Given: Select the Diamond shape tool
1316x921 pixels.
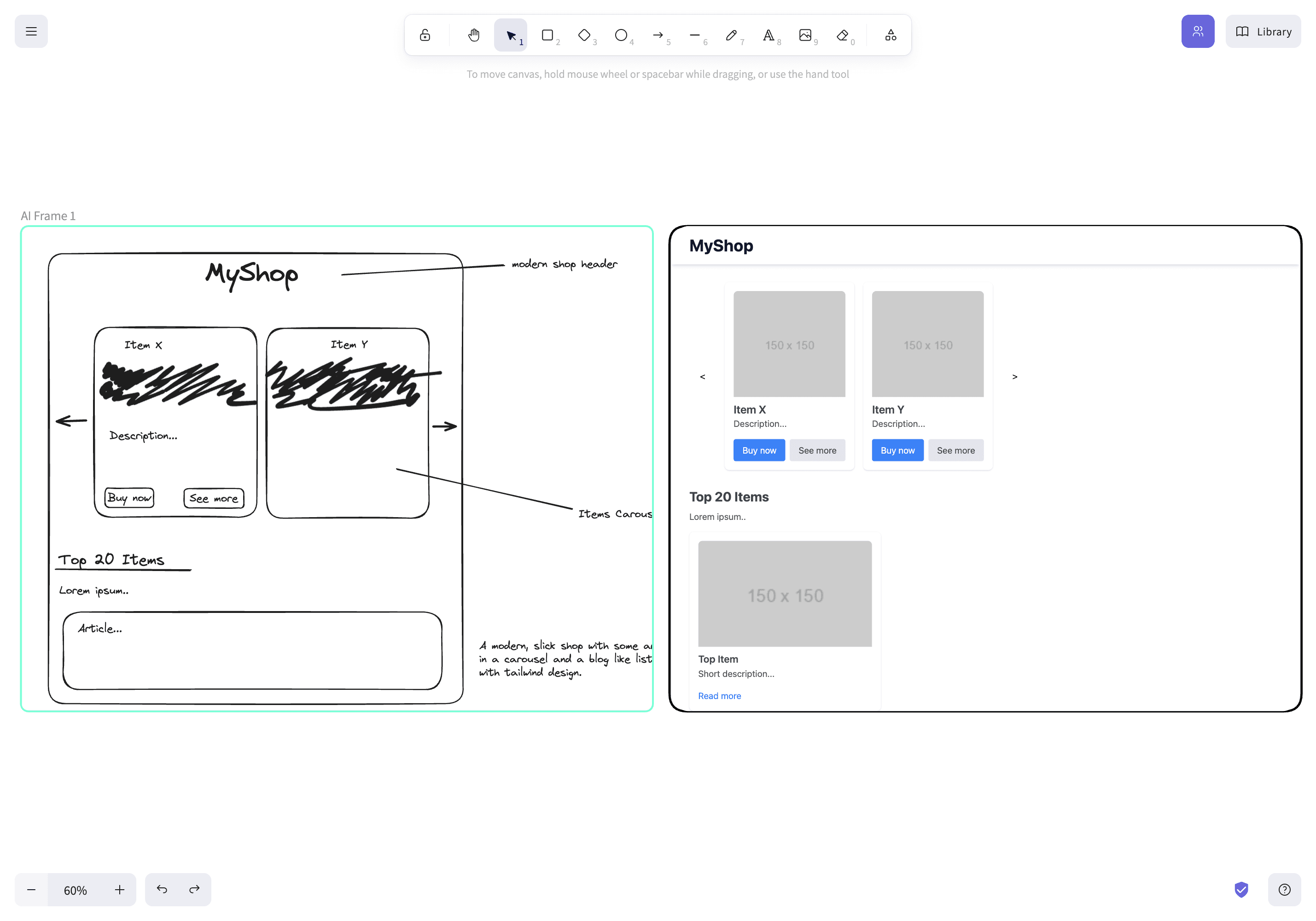Looking at the screenshot, I should (584, 35).
